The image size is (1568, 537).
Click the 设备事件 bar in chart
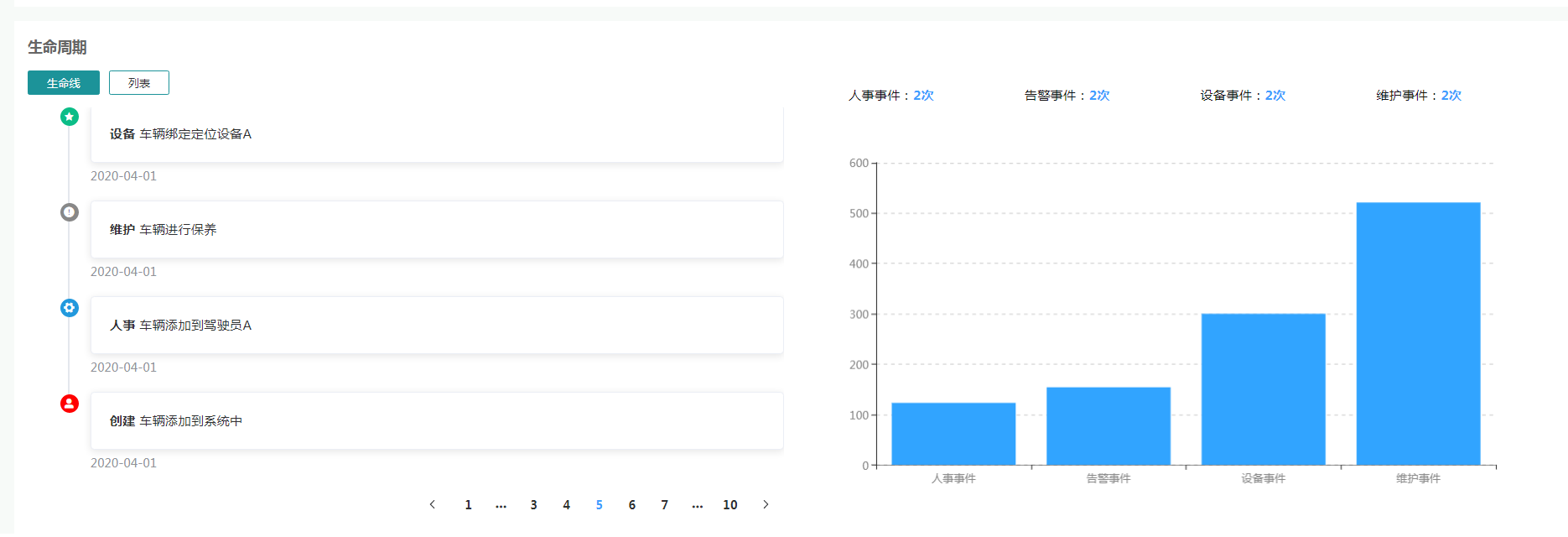(1263, 389)
